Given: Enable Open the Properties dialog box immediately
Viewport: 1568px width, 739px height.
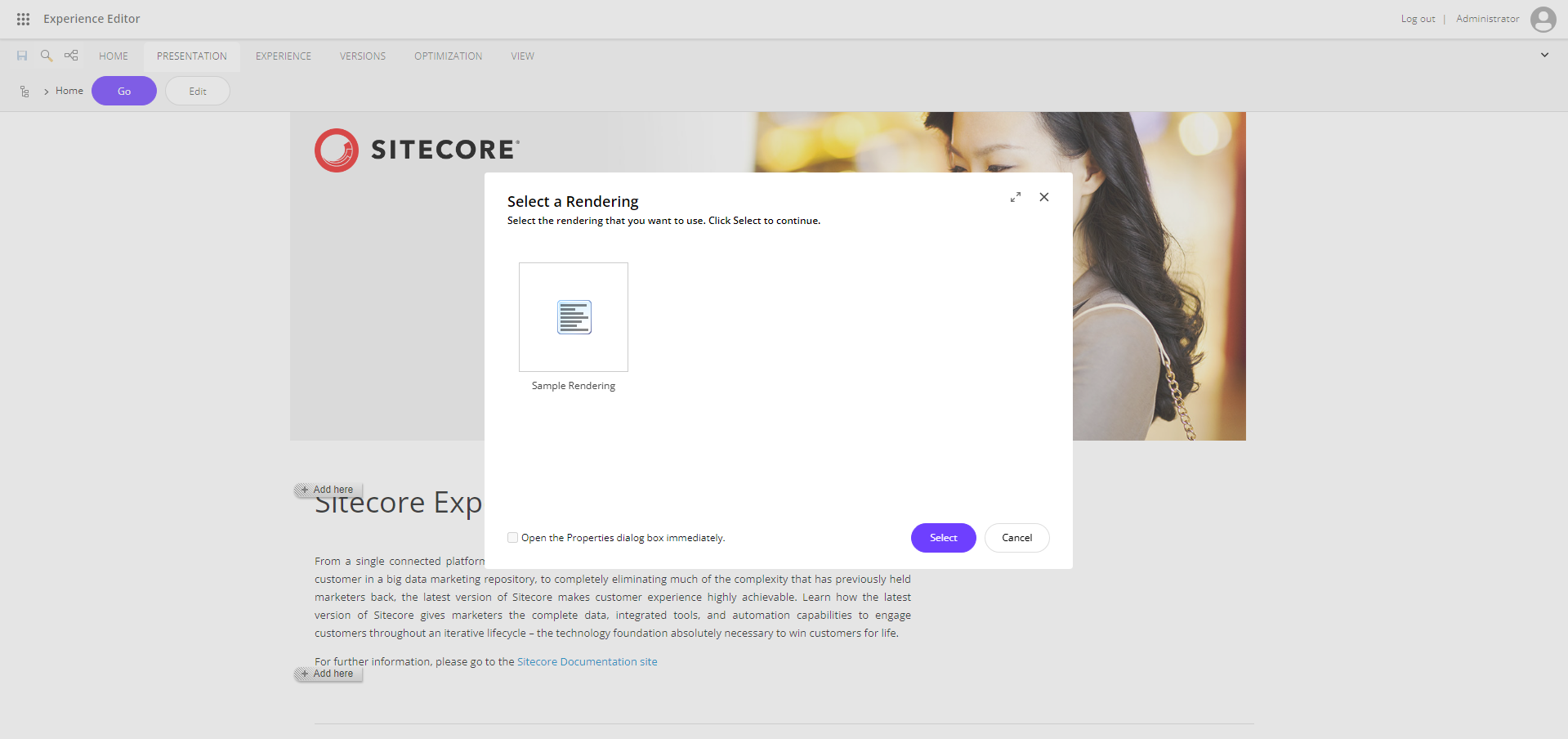Looking at the screenshot, I should [512, 538].
